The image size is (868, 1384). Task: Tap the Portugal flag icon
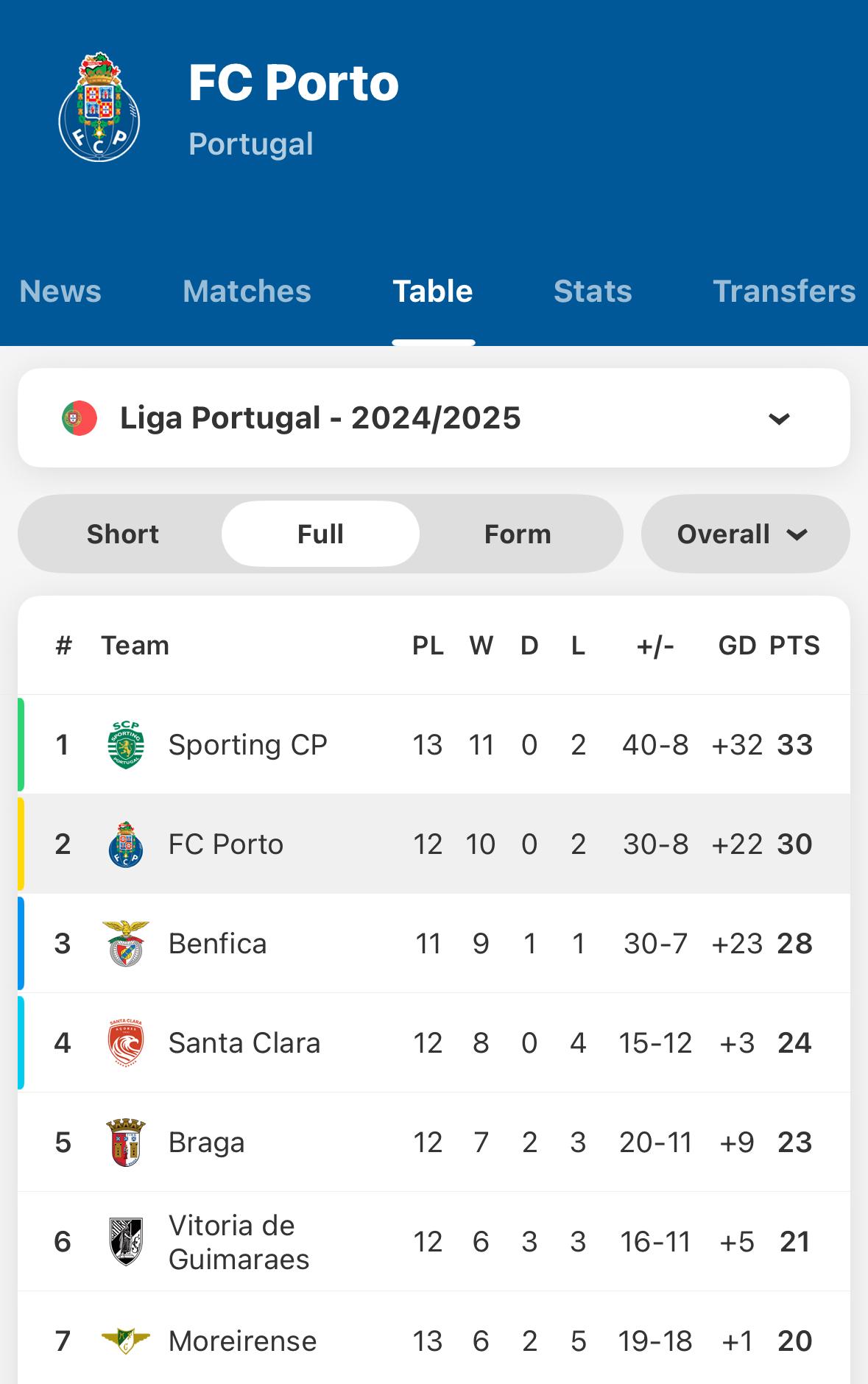[80, 418]
